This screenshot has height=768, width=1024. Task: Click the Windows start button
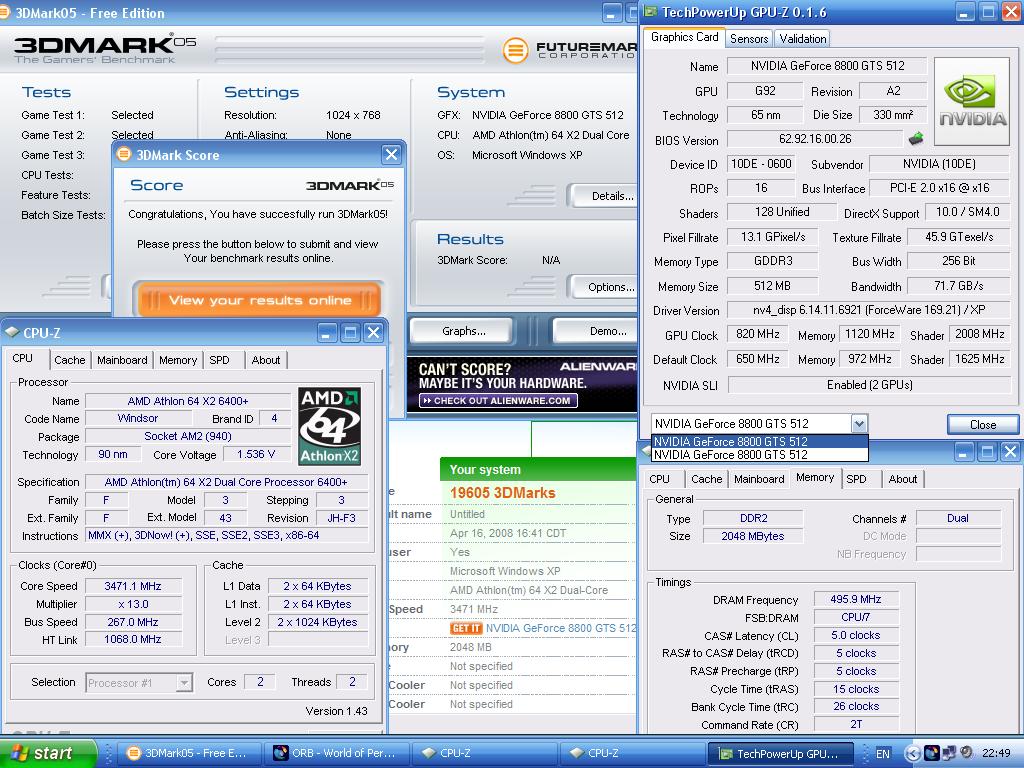coord(48,753)
